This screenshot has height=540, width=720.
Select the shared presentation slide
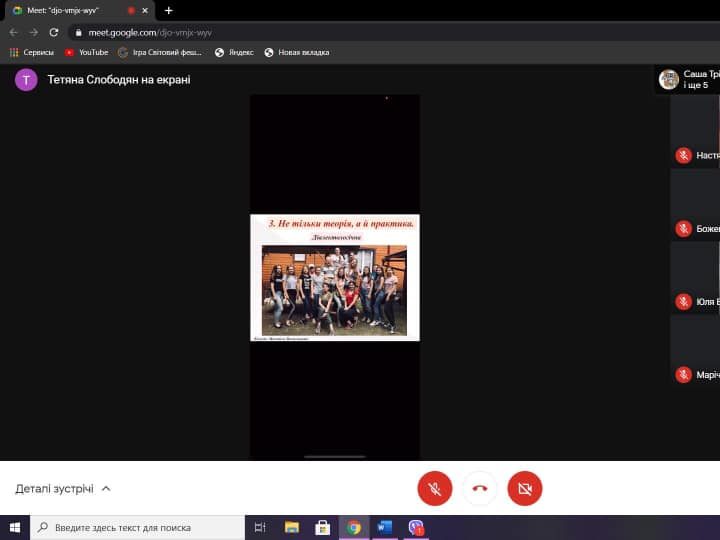[335, 278]
